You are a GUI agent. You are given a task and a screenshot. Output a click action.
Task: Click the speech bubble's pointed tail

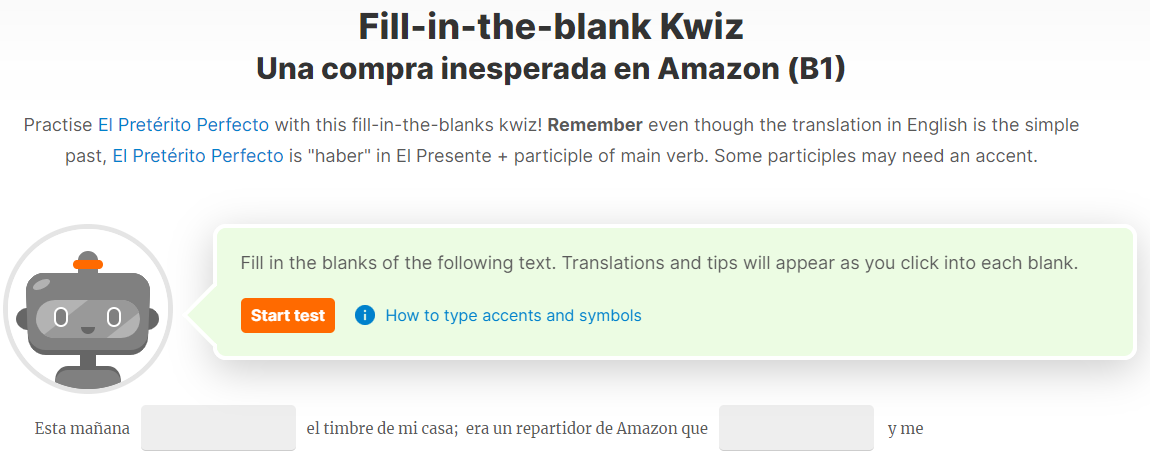[x=201, y=315]
